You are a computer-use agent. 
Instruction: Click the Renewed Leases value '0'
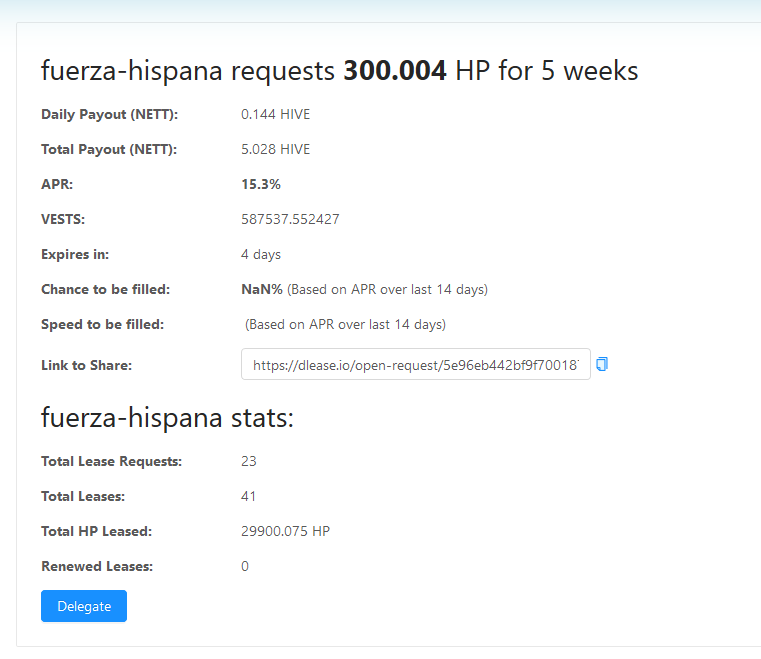[x=245, y=566]
